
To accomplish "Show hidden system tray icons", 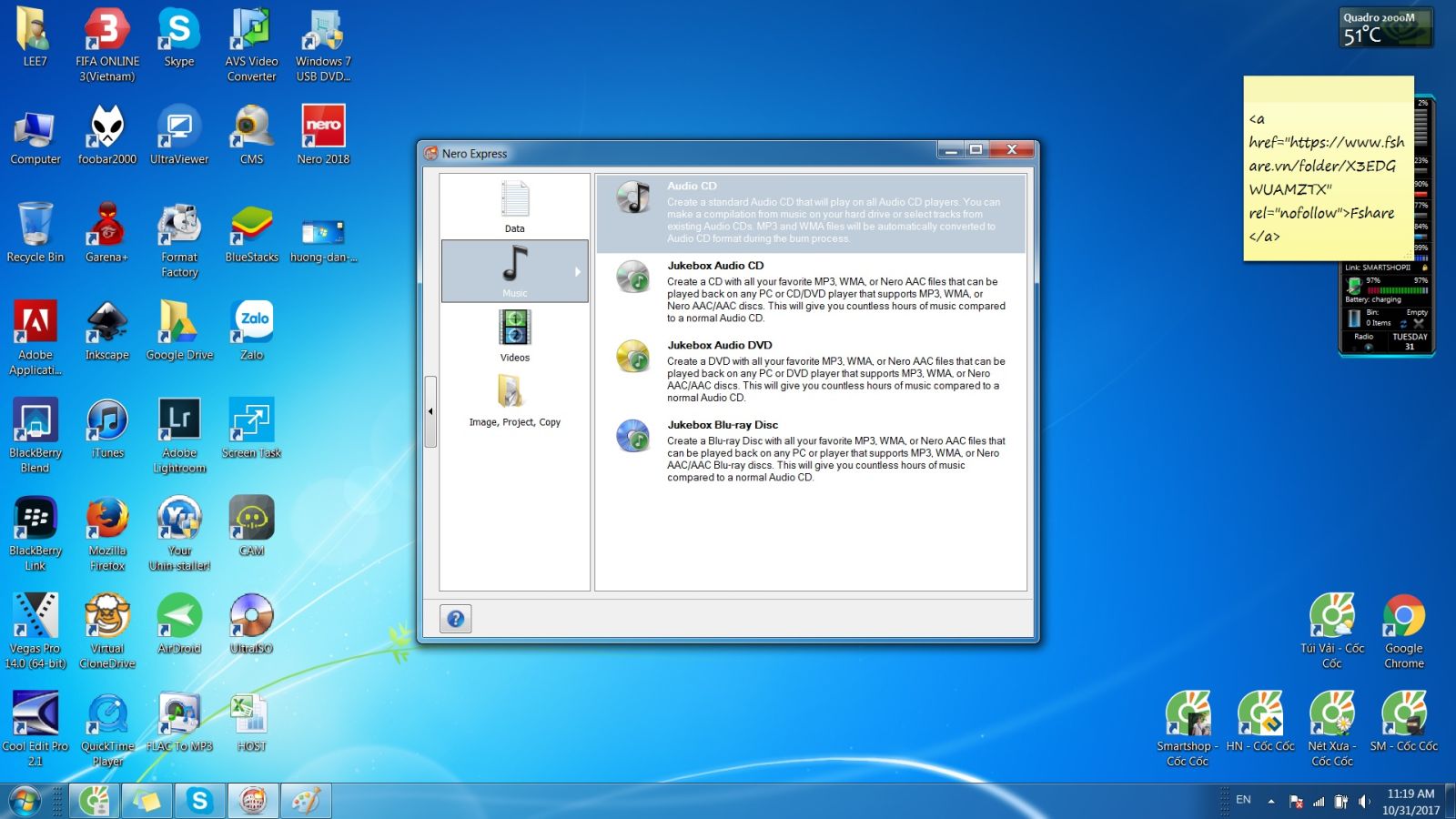I will [x=1271, y=802].
